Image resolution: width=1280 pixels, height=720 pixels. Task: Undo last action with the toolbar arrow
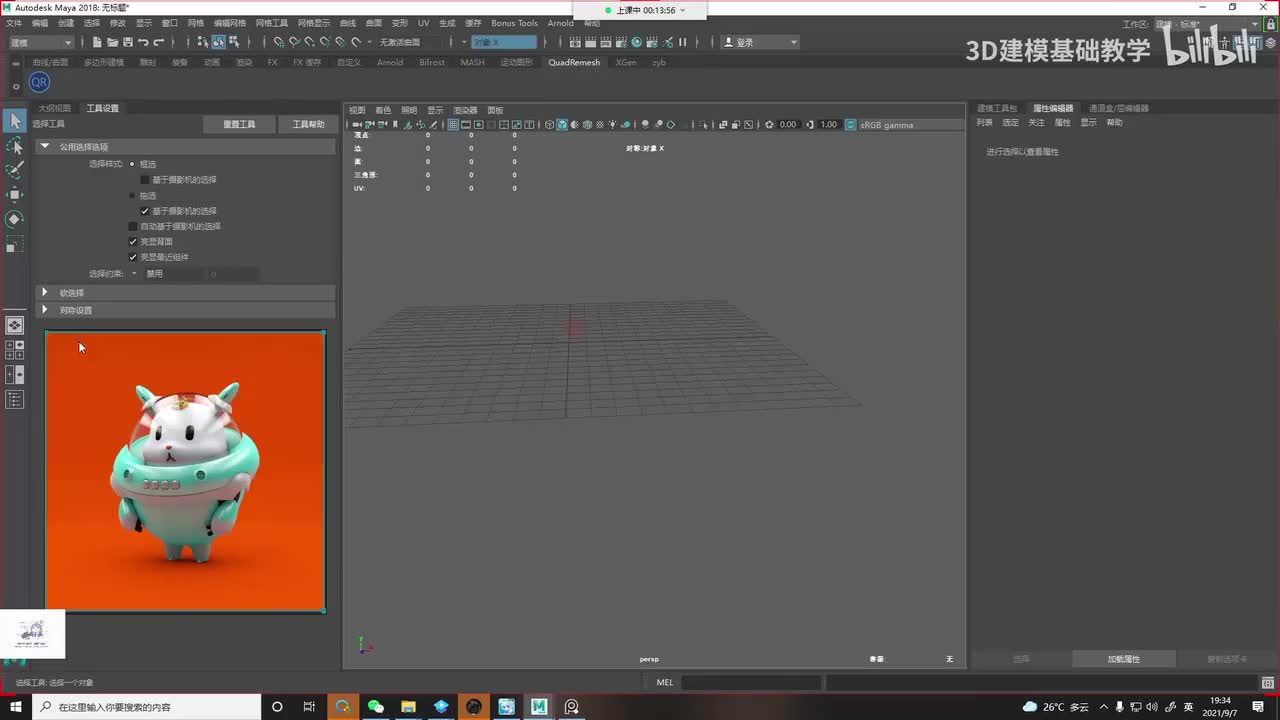[x=143, y=42]
